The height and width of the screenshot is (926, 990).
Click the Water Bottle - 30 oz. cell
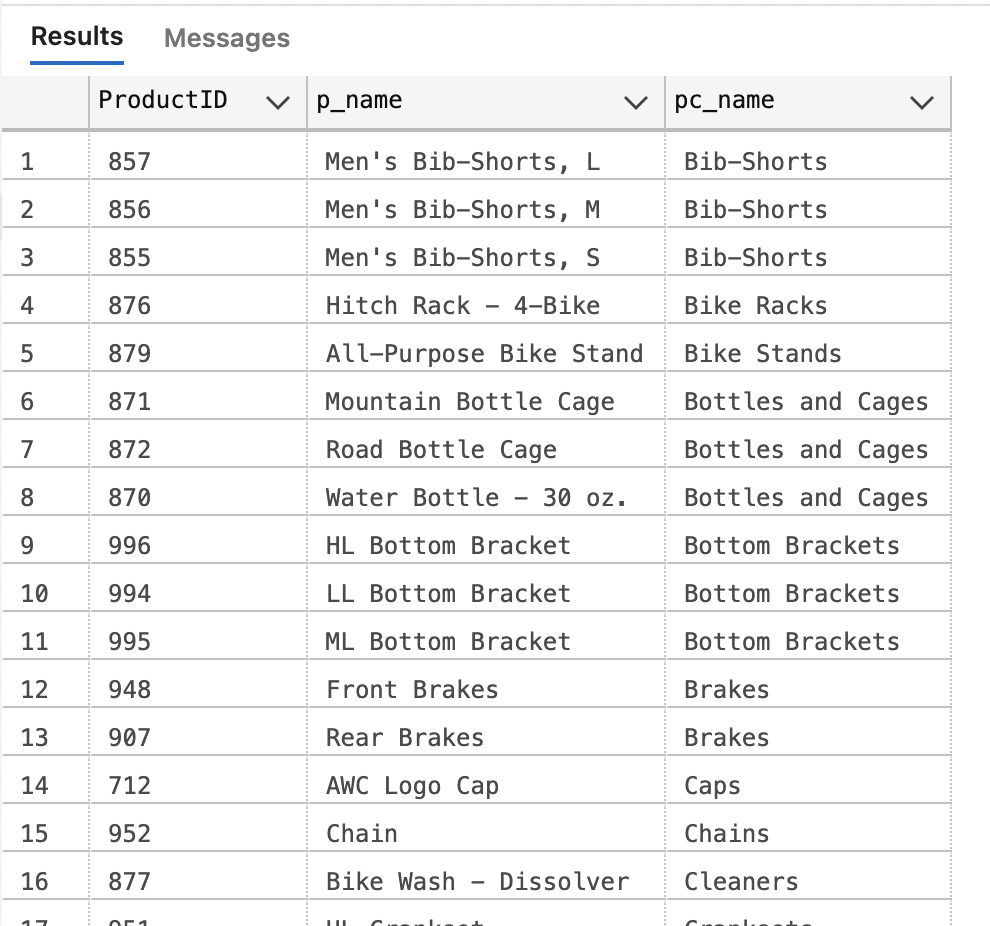click(486, 497)
